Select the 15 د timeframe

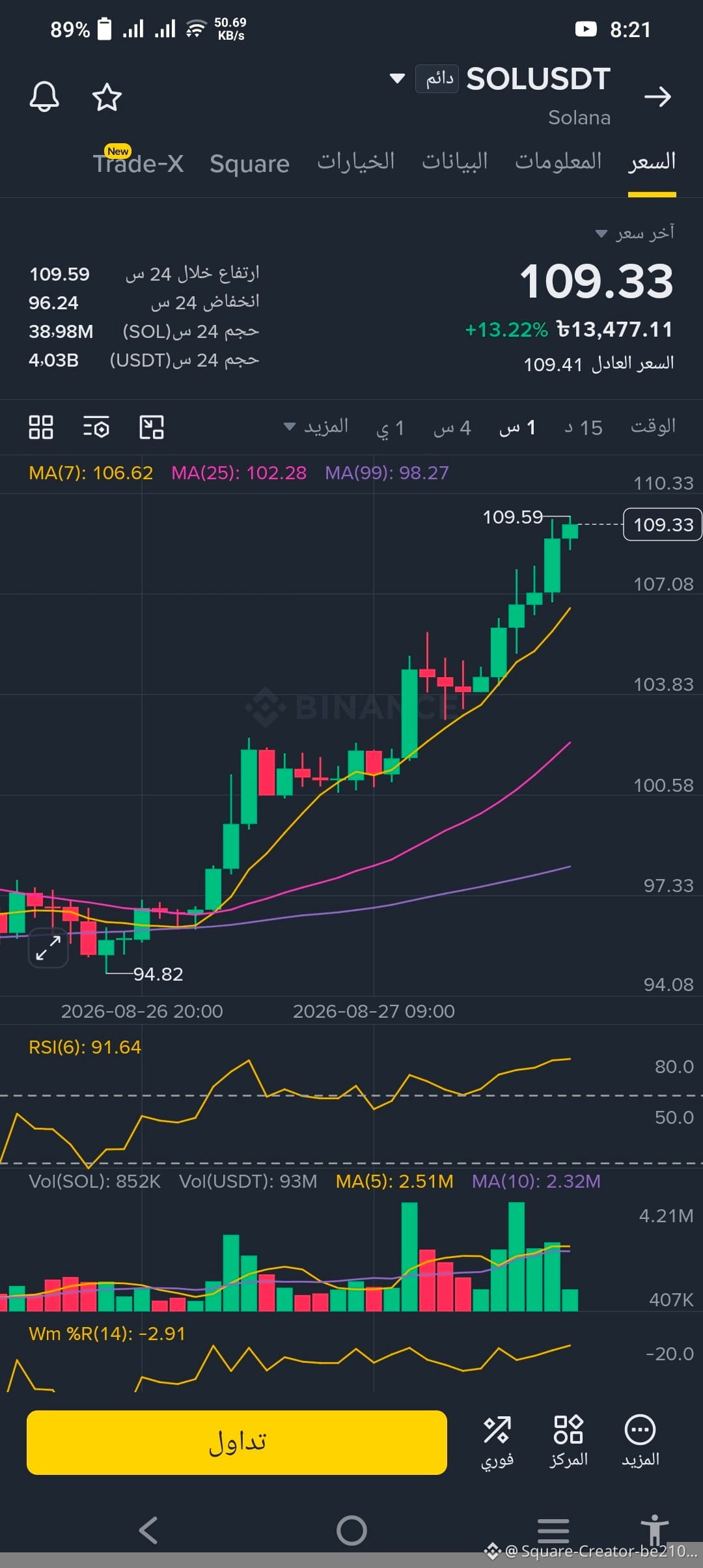tap(583, 428)
